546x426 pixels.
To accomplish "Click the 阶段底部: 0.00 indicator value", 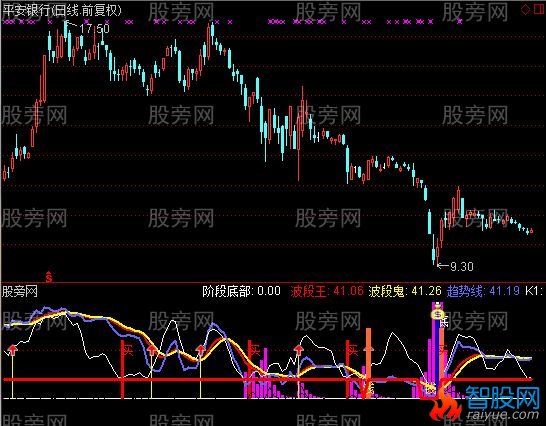I will point(241,291).
